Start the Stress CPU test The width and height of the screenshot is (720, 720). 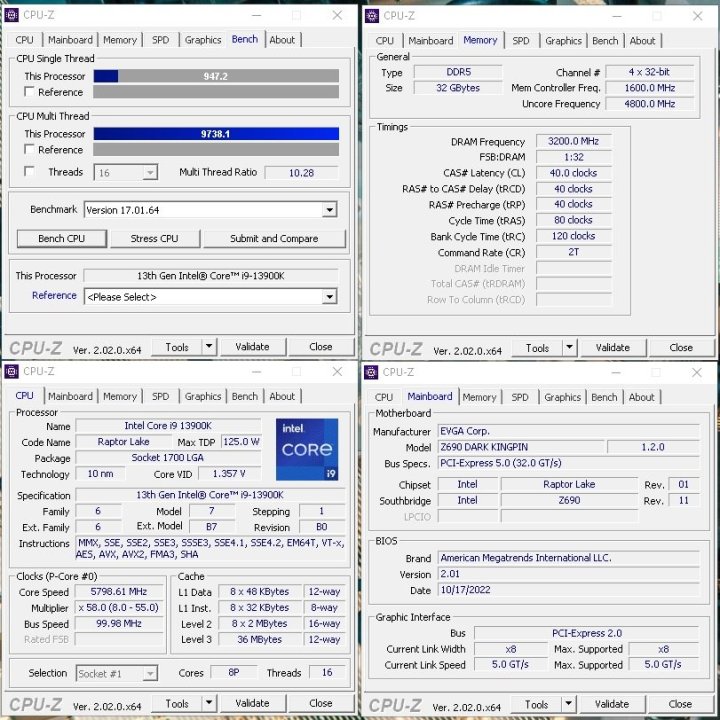(154, 239)
